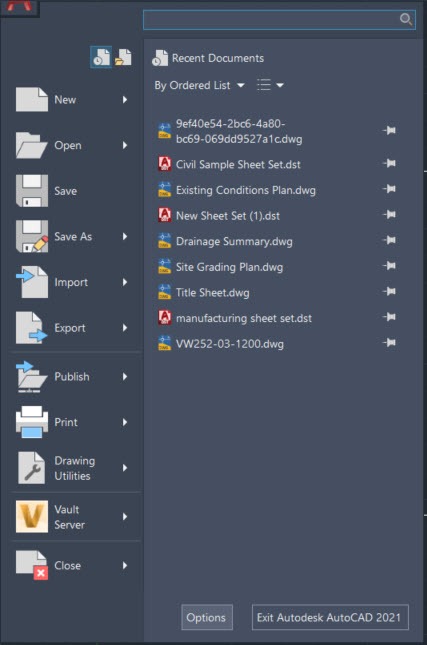This screenshot has width=427, height=645.
Task: Select the Export menu label
Action: coord(70,328)
